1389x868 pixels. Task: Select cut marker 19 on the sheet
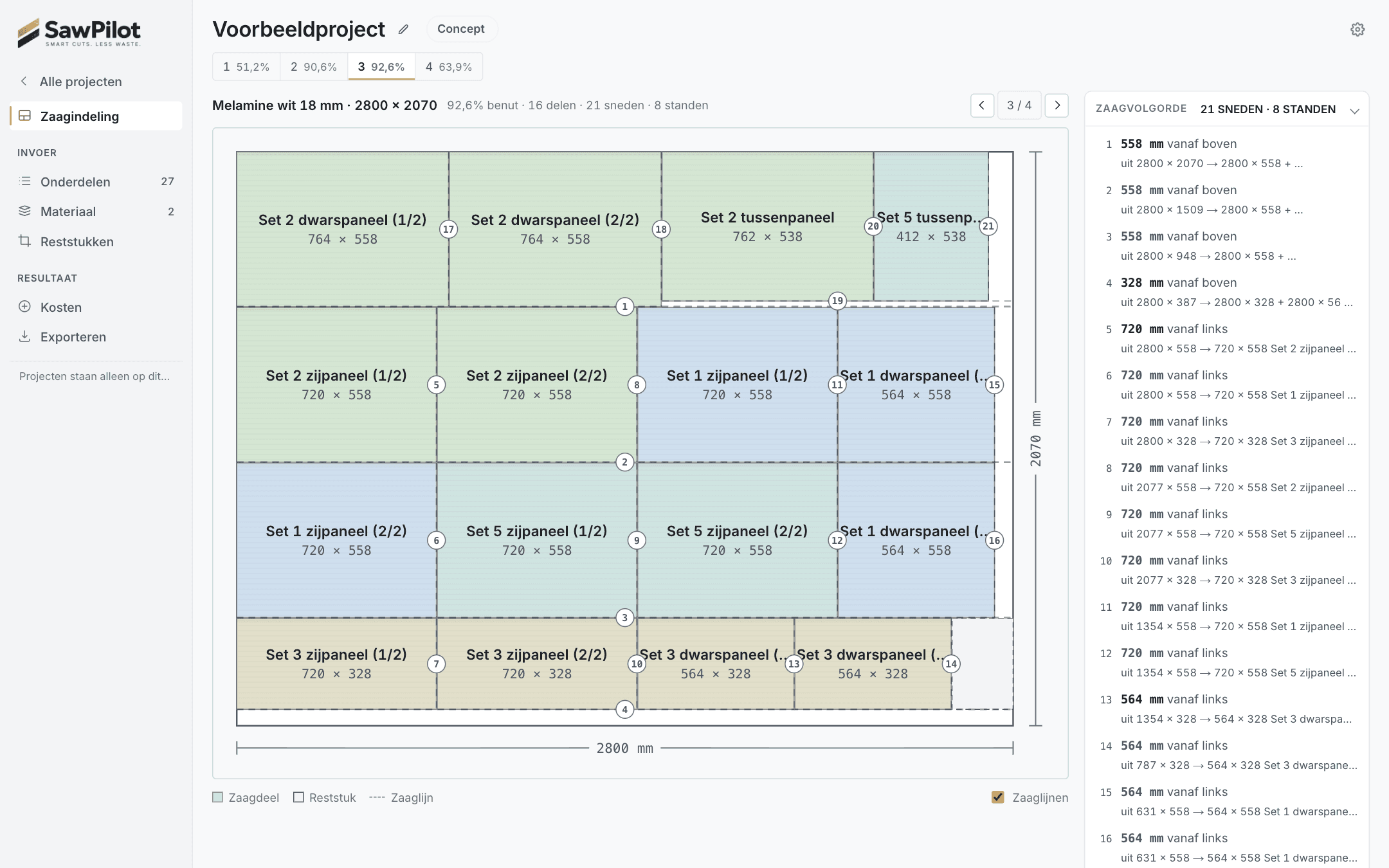pos(837,301)
